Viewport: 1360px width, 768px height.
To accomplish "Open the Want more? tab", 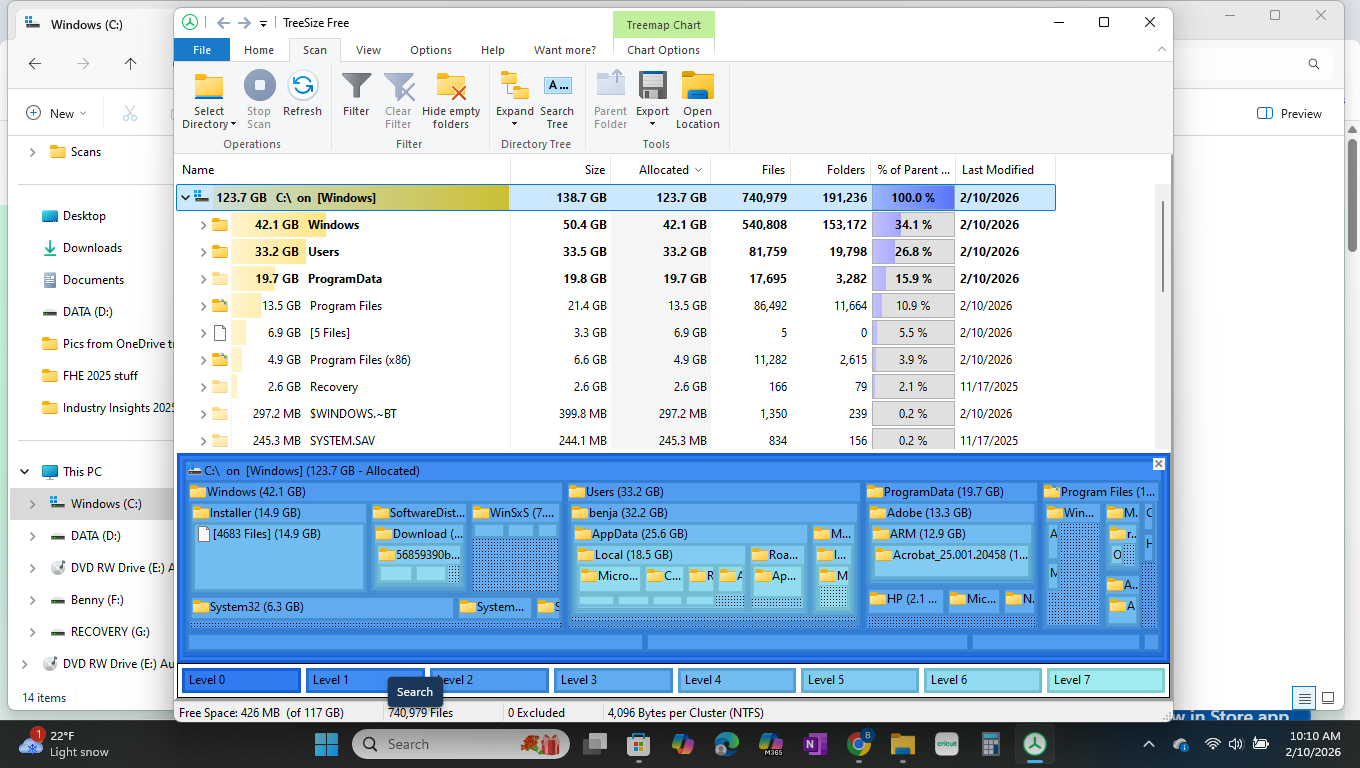I will pos(565,50).
